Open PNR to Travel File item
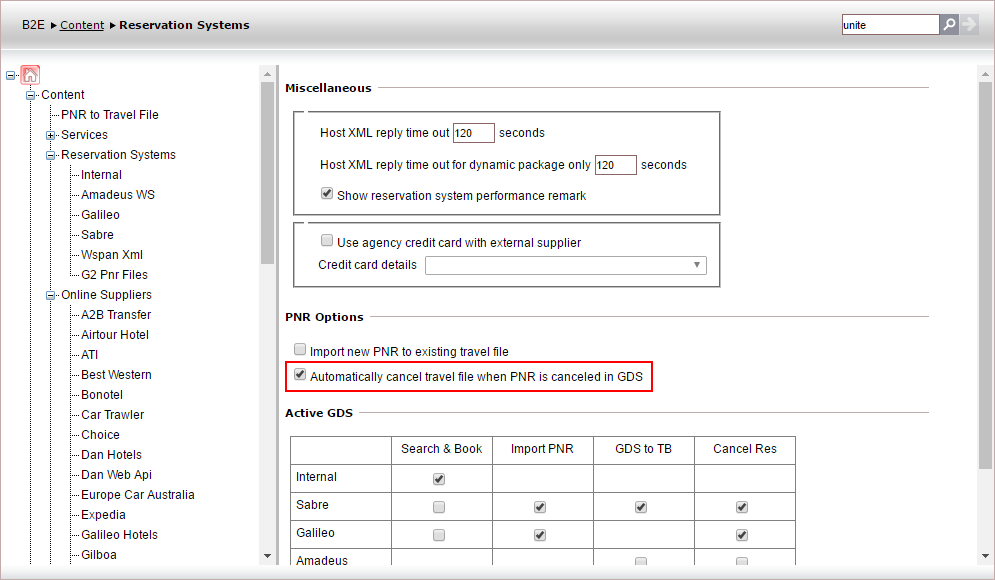 click(x=110, y=115)
